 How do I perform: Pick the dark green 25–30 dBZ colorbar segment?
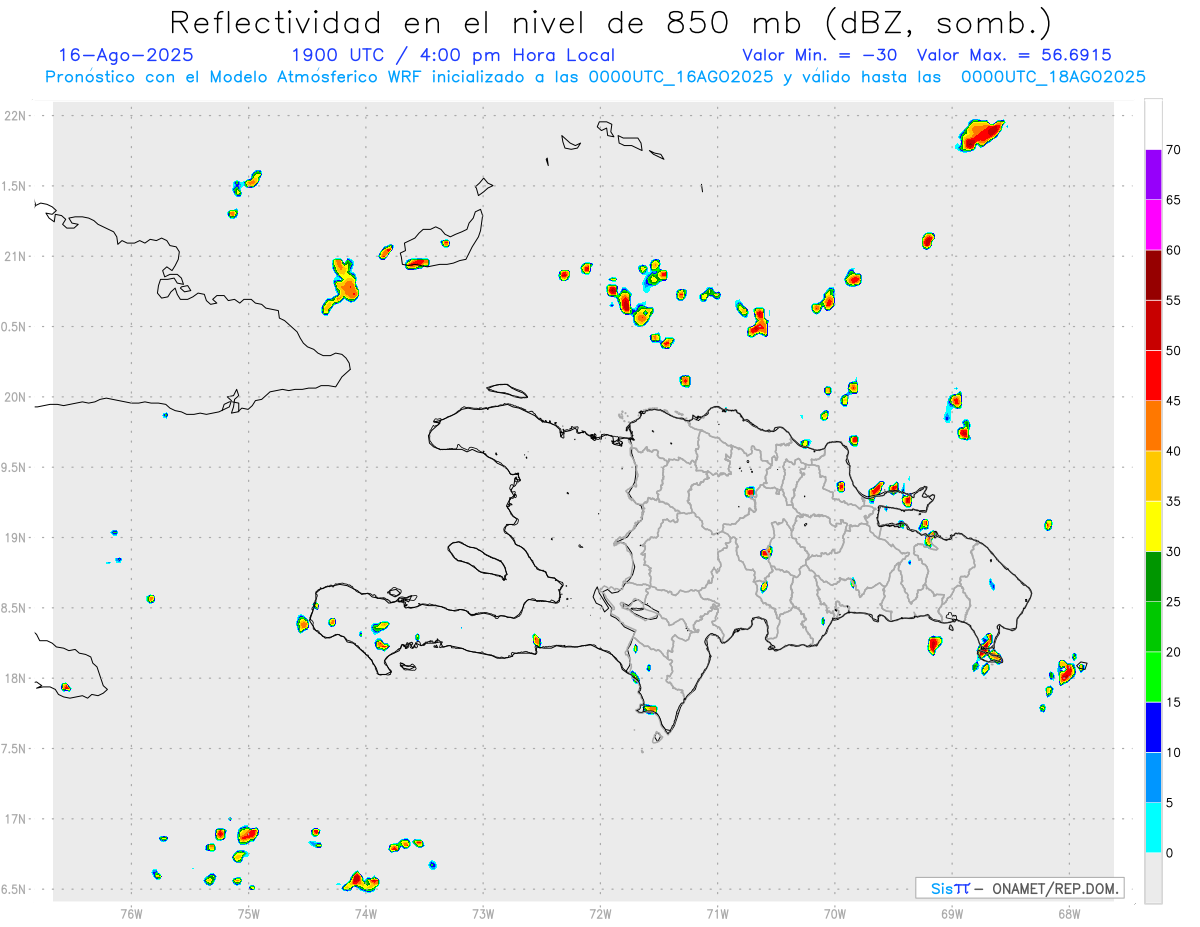pos(1153,576)
